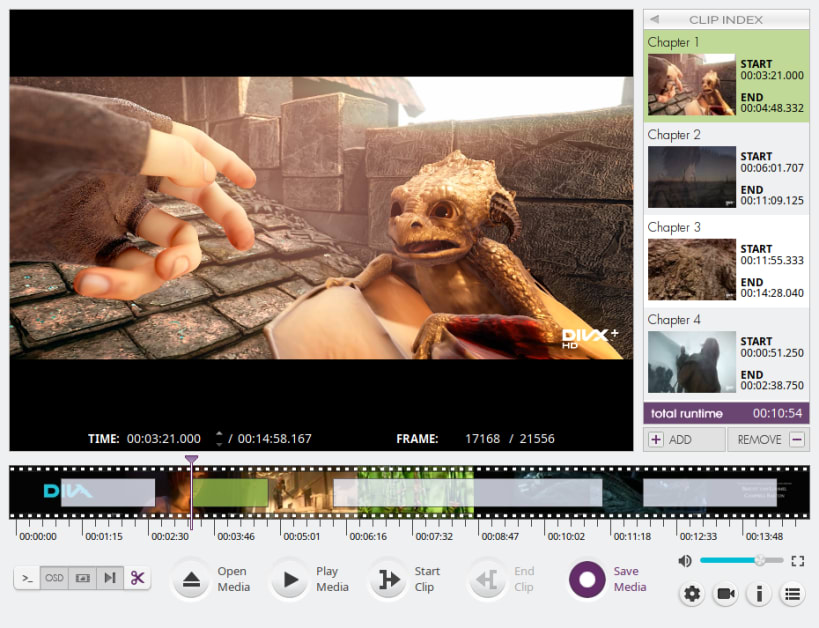Click Chapter 3 END time 00:14:28.040
Image resolution: width=819 pixels, height=628 pixels.
772,293
